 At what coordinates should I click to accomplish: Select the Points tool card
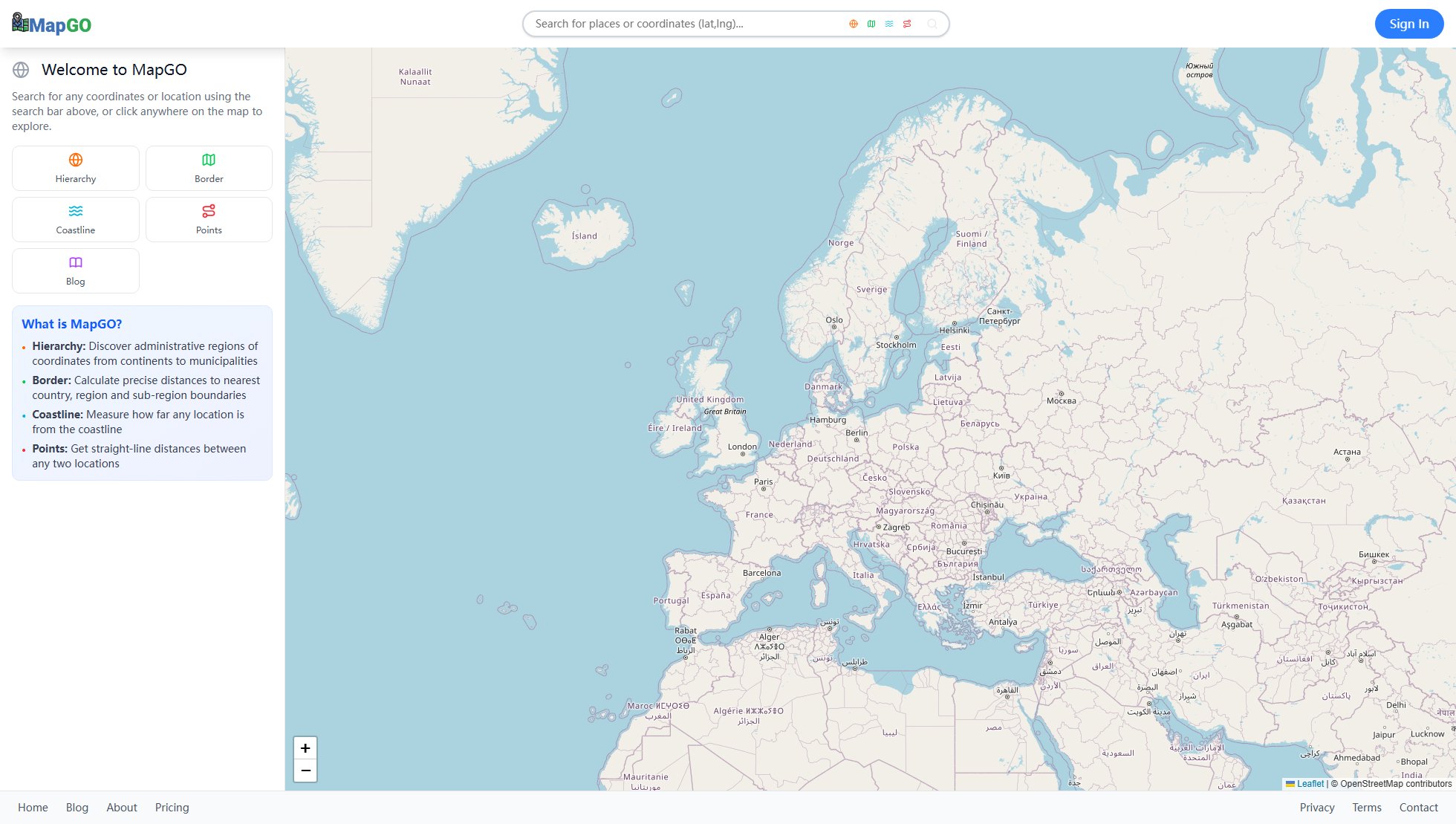[209, 219]
